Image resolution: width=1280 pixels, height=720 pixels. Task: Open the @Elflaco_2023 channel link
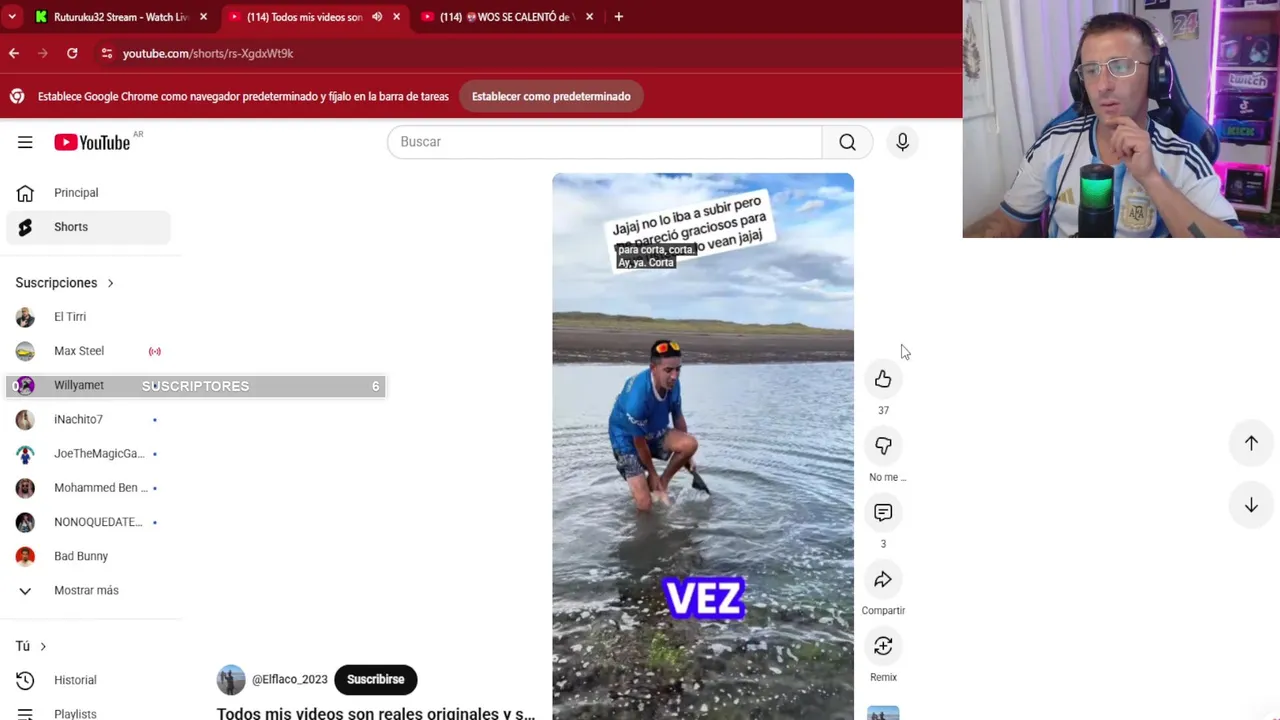pyautogui.click(x=290, y=680)
